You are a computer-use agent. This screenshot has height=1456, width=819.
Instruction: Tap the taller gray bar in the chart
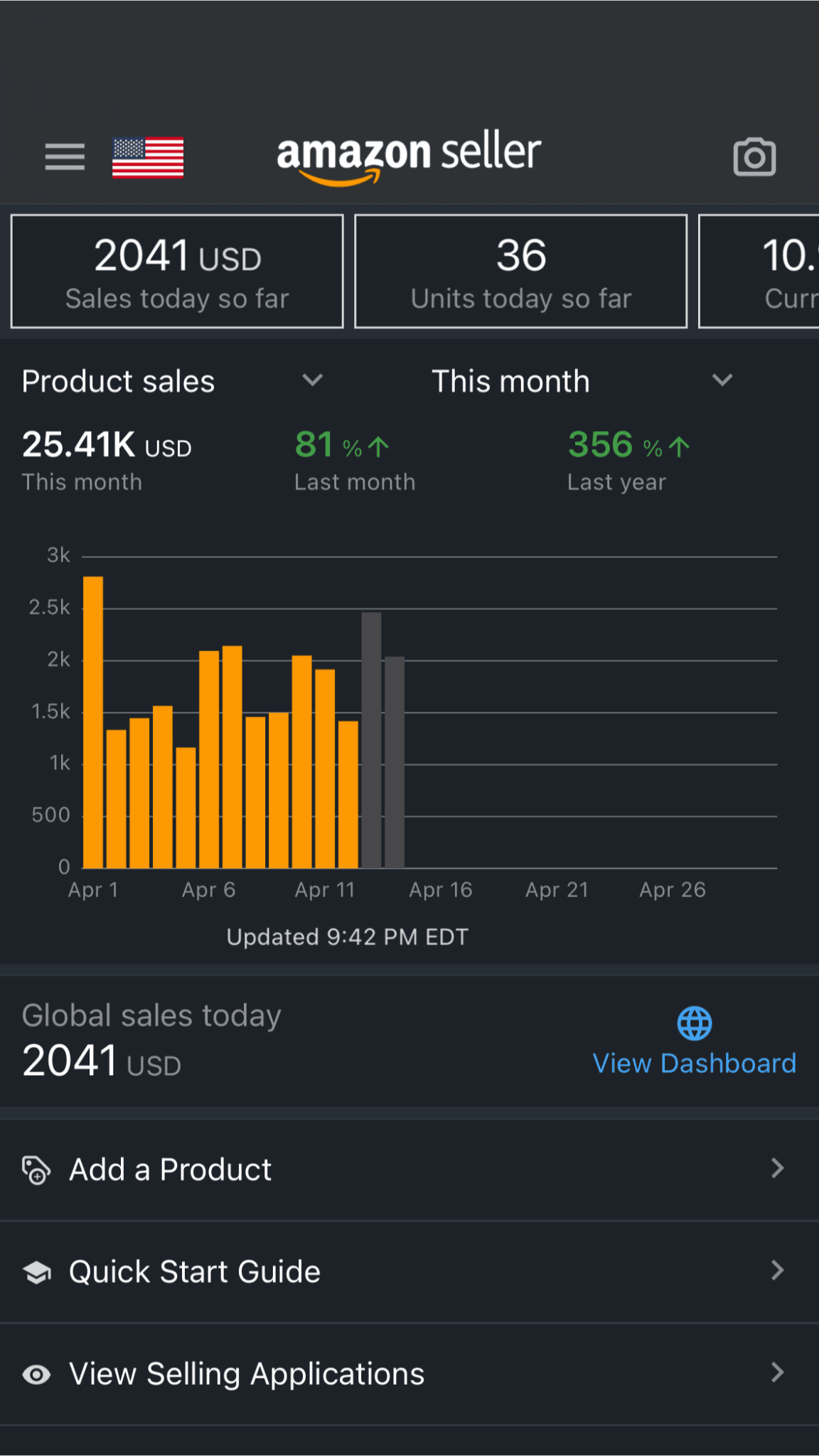tap(371, 739)
